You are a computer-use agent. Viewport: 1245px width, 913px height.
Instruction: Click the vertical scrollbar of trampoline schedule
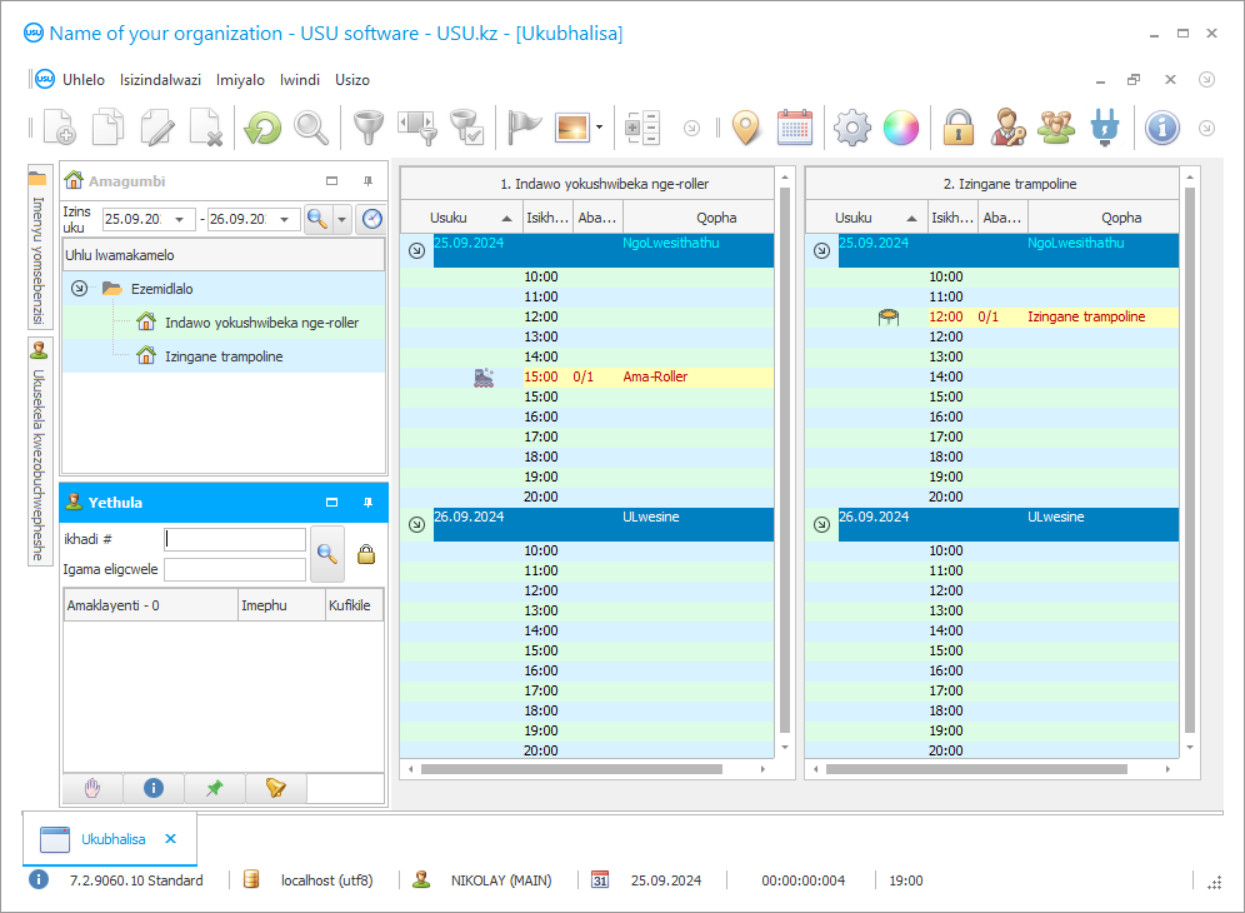(x=1190, y=460)
